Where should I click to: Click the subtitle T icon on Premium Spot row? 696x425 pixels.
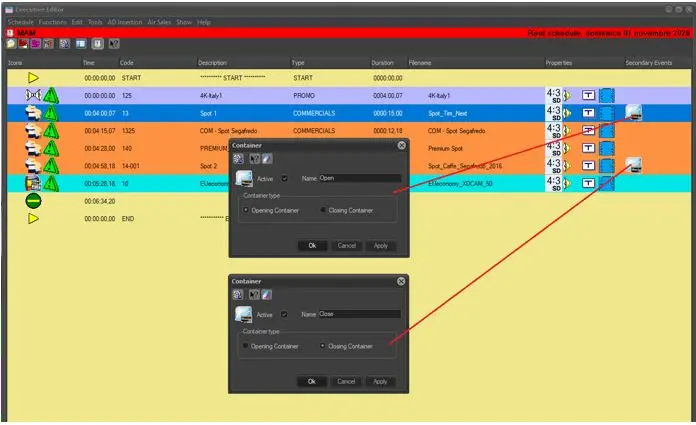tap(589, 148)
